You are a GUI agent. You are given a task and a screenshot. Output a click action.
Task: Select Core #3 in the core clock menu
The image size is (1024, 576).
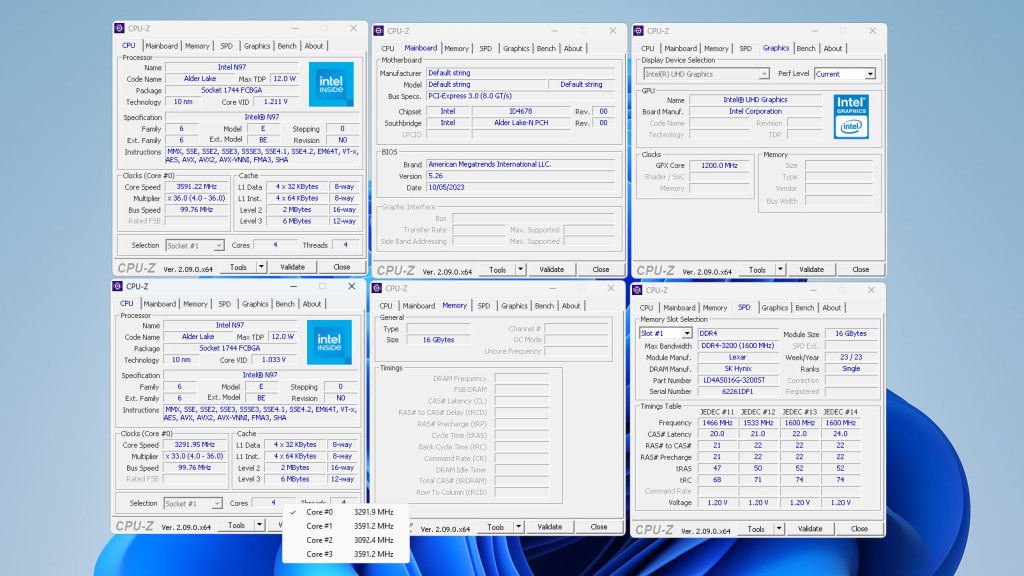point(345,554)
